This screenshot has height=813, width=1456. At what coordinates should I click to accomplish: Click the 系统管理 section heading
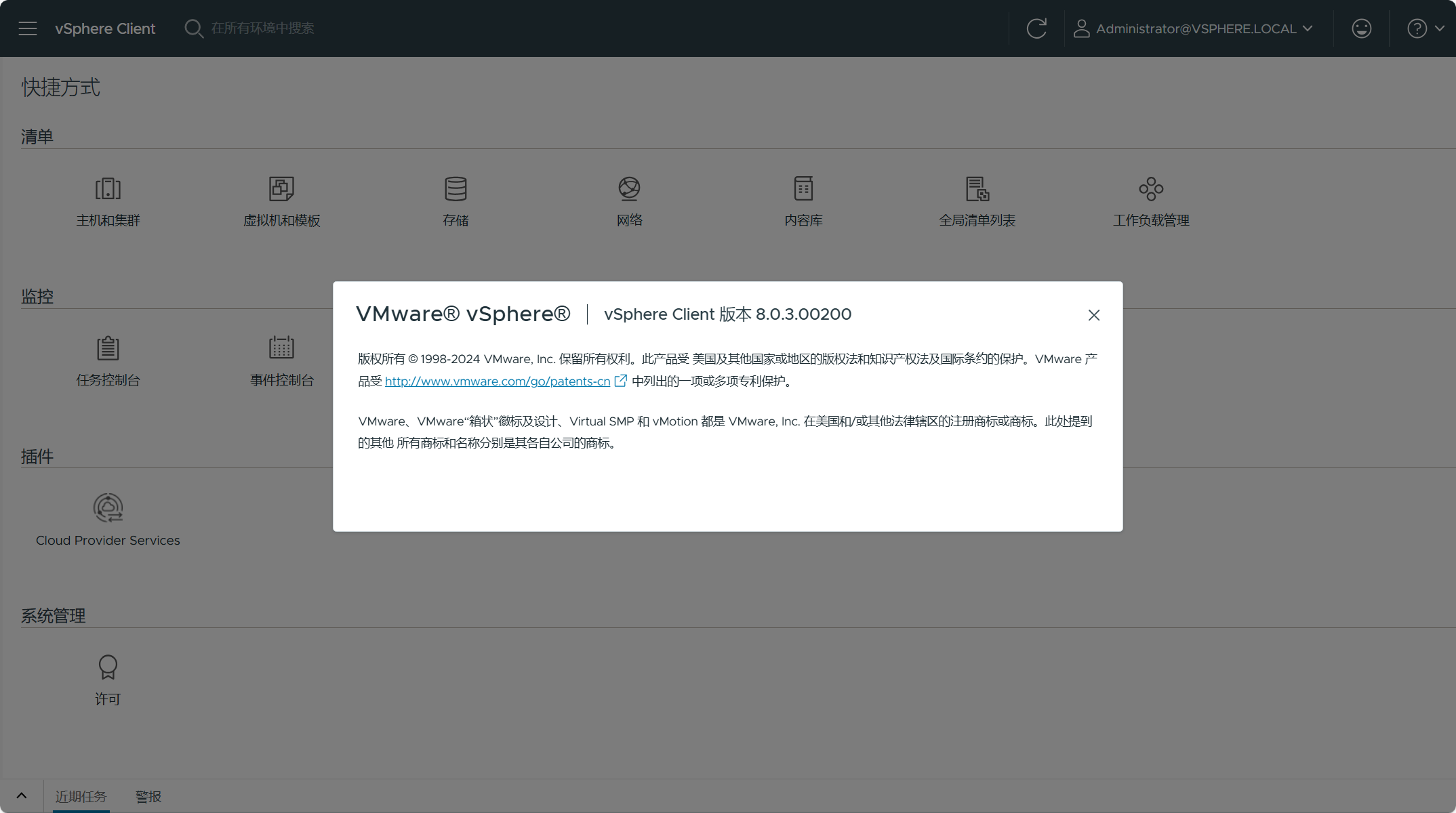coord(53,616)
